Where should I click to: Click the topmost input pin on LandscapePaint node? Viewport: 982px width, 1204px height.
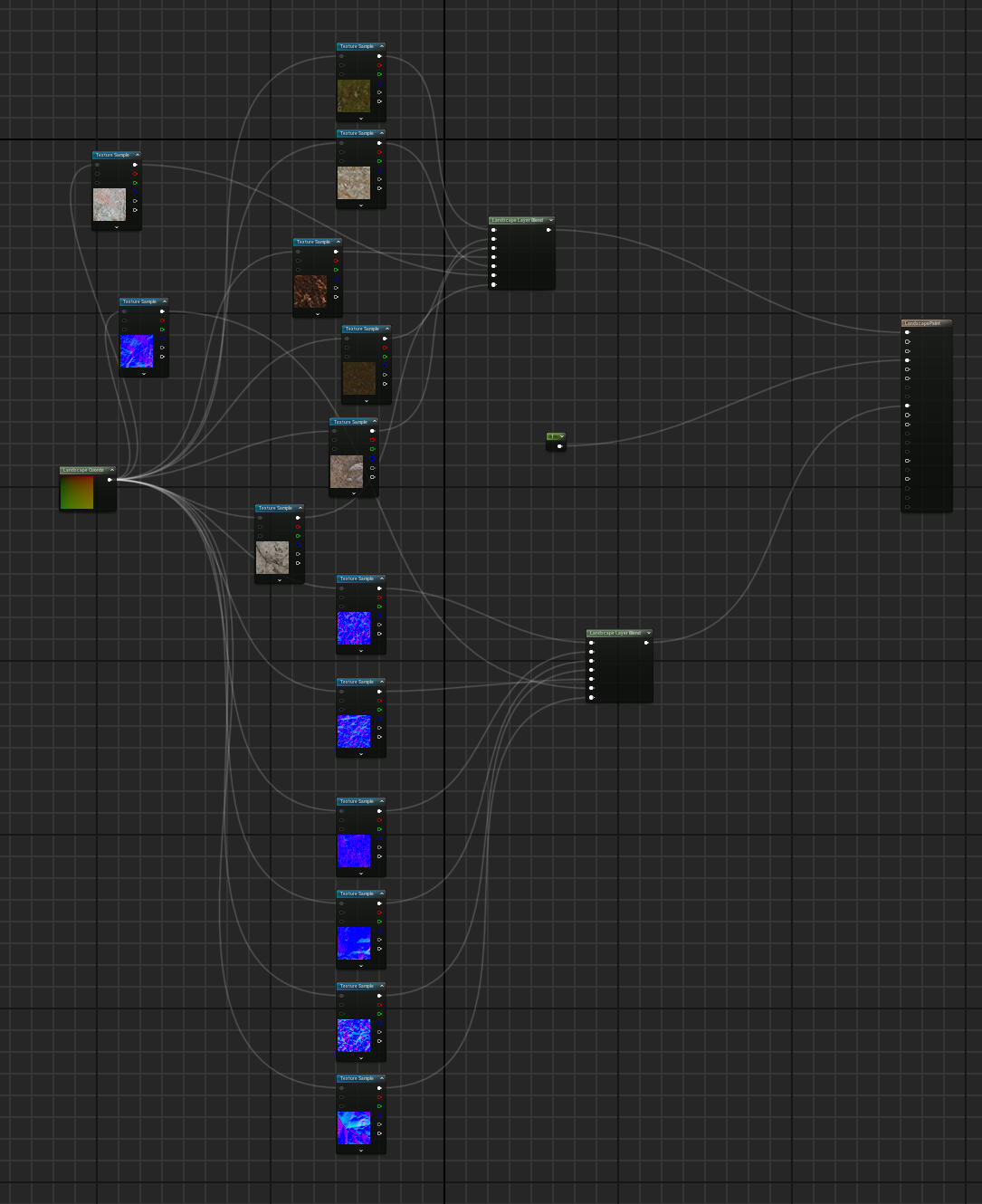click(907, 332)
